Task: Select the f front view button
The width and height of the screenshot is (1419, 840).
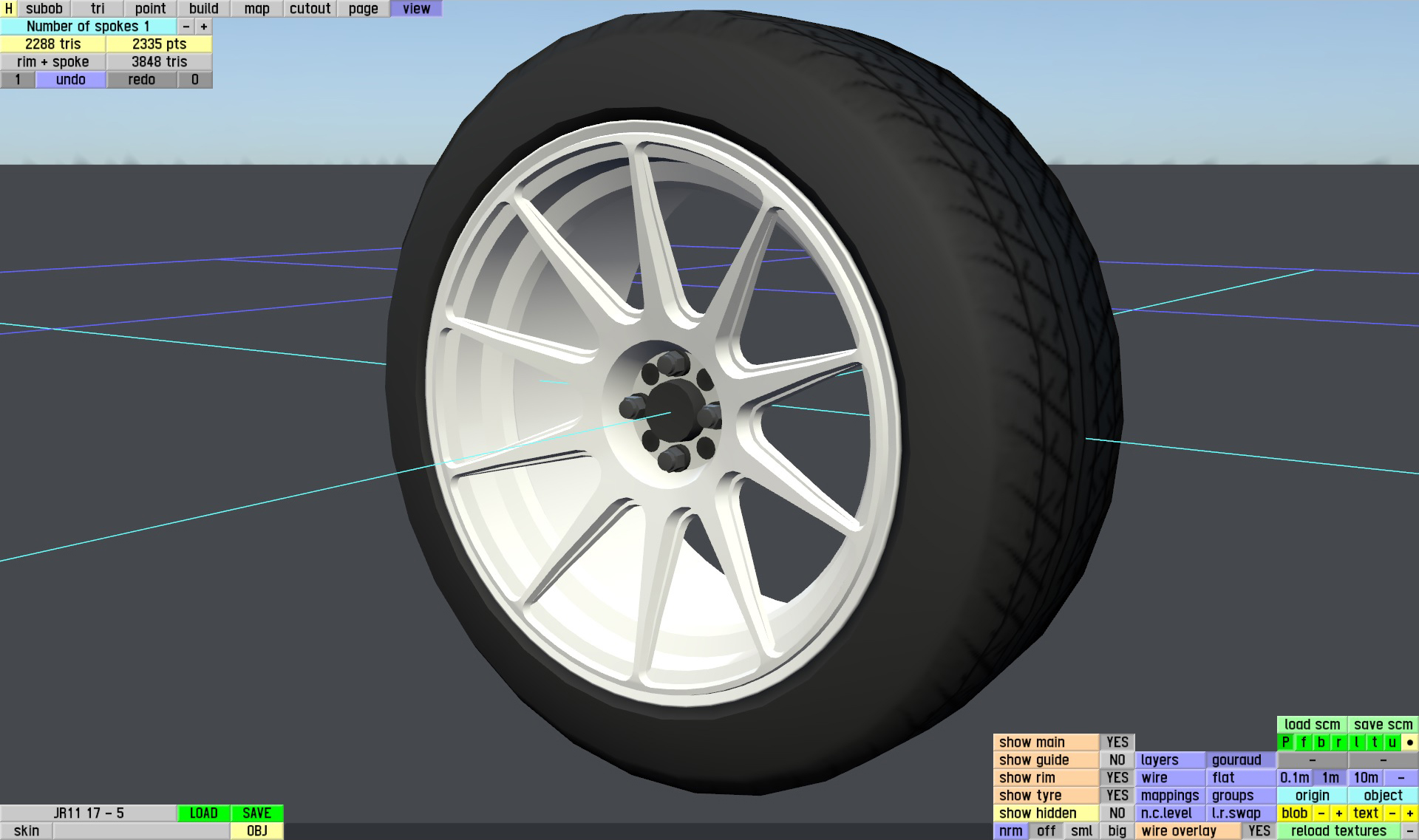Action: point(1303,742)
